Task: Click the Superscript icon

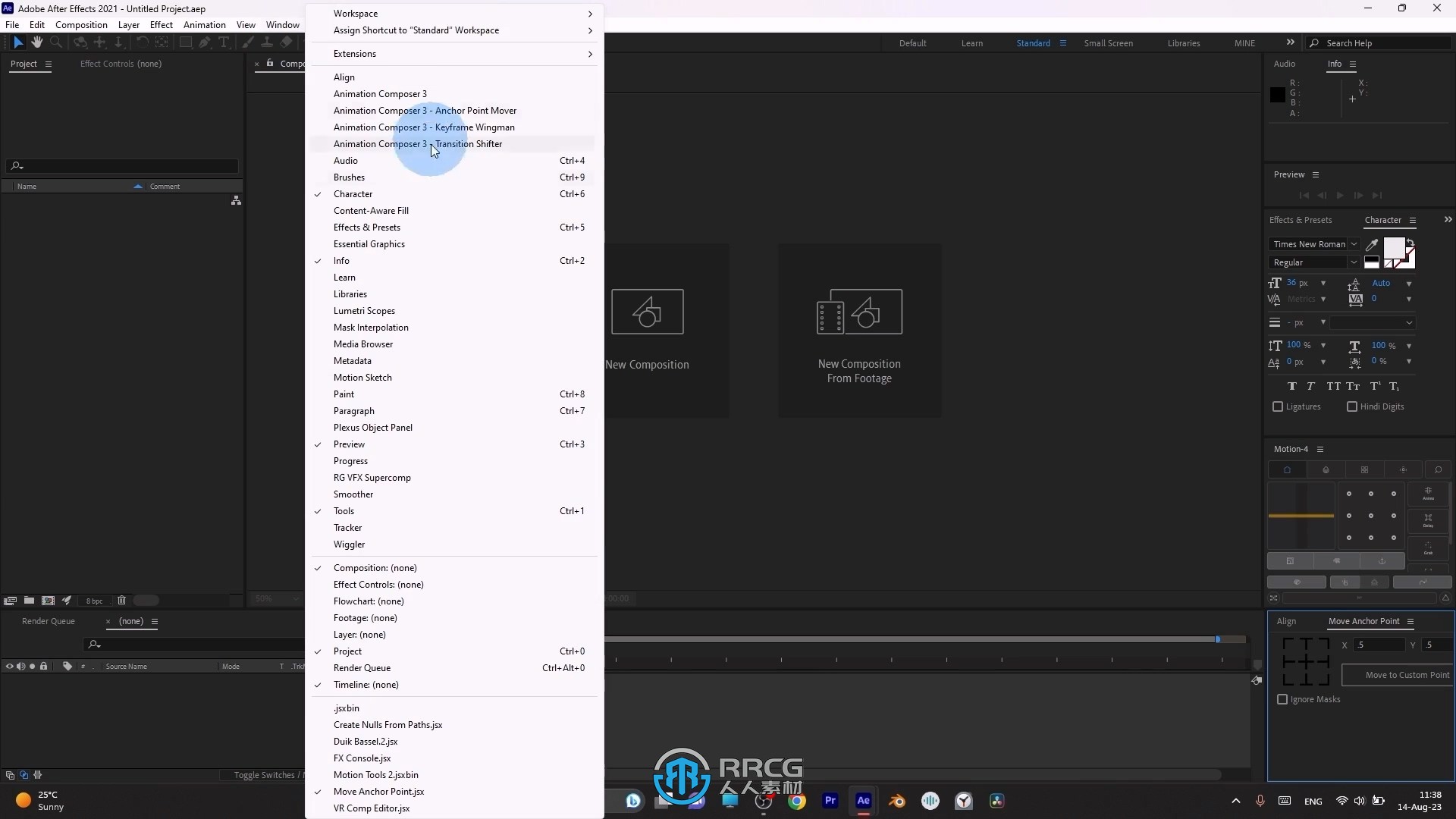Action: [1375, 386]
